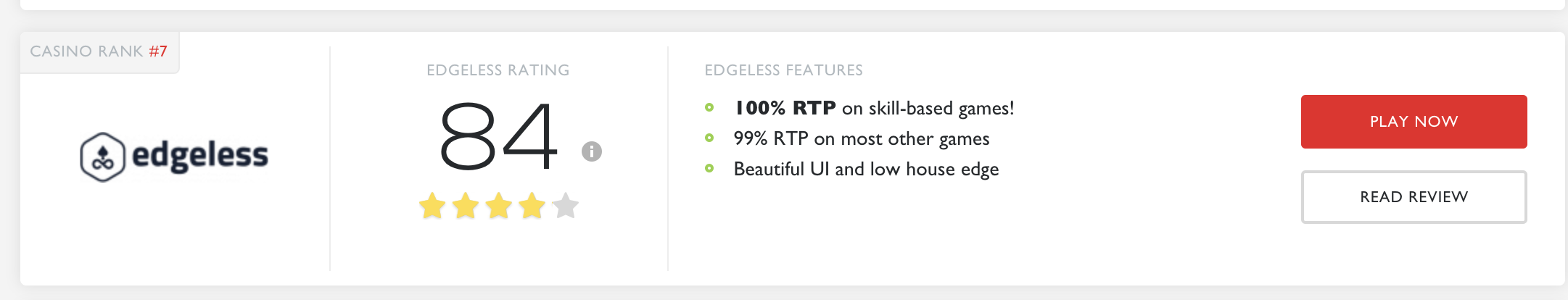Click the fourth yellow rating star
1568x300 pixels.
pyautogui.click(x=532, y=206)
